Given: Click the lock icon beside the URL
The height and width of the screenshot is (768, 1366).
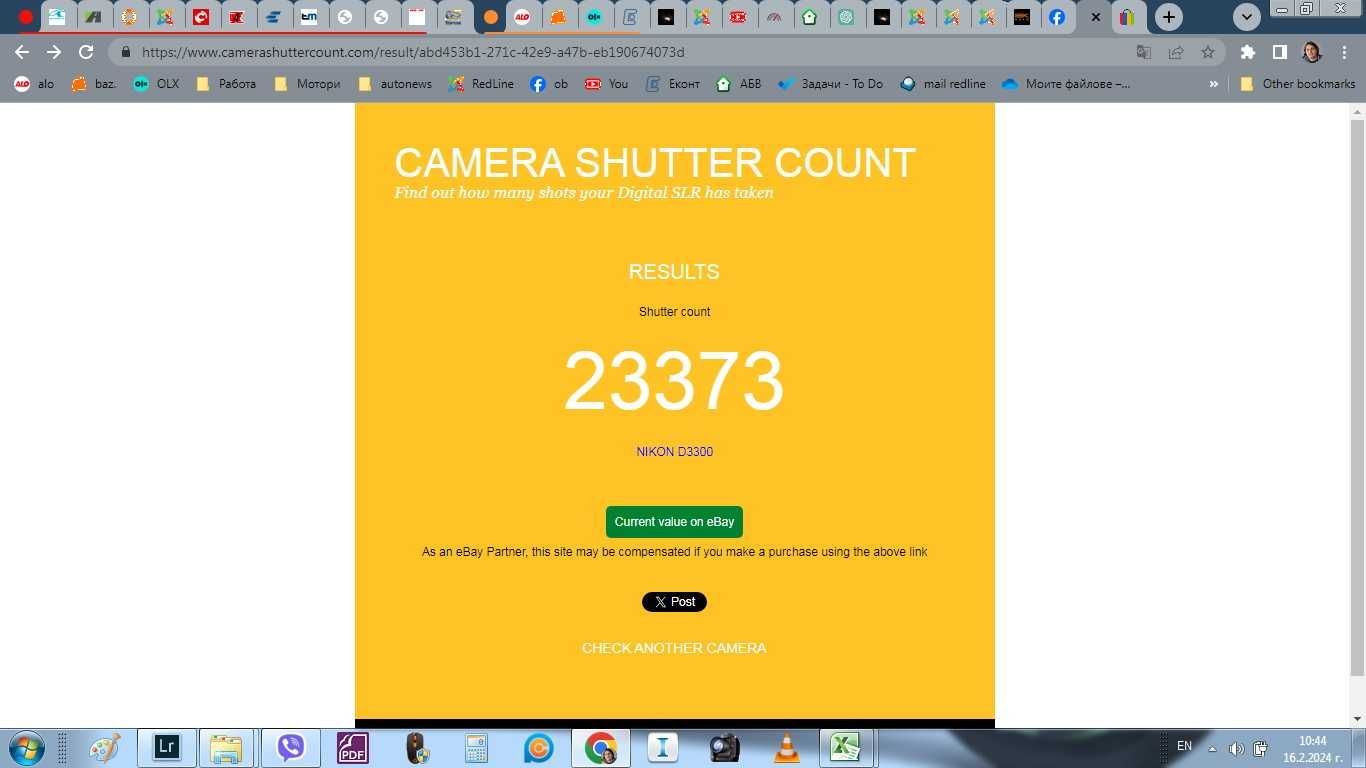Looking at the screenshot, I should pyautogui.click(x=125, y=52).
